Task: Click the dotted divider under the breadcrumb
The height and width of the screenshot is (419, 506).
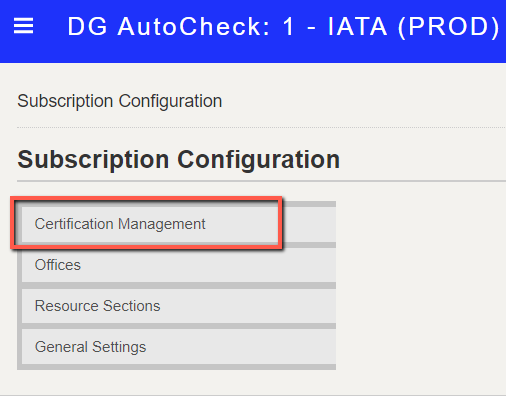Action: (262, 127)
